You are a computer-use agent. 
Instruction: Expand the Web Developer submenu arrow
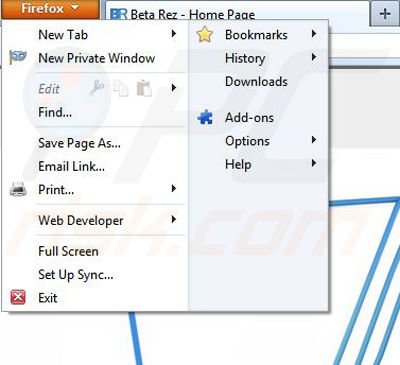(x=174, y=219)
